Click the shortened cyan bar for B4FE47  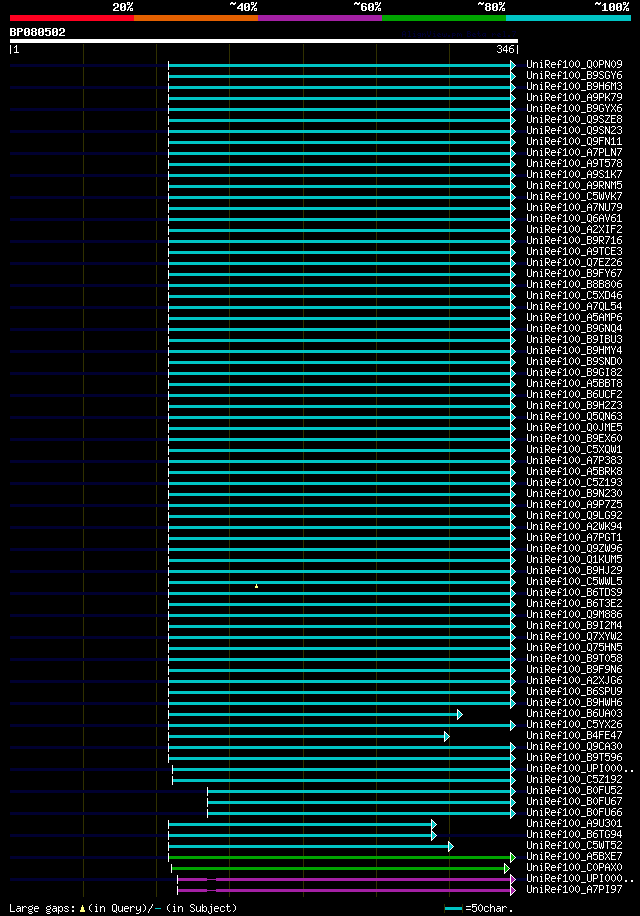(309, 737)
